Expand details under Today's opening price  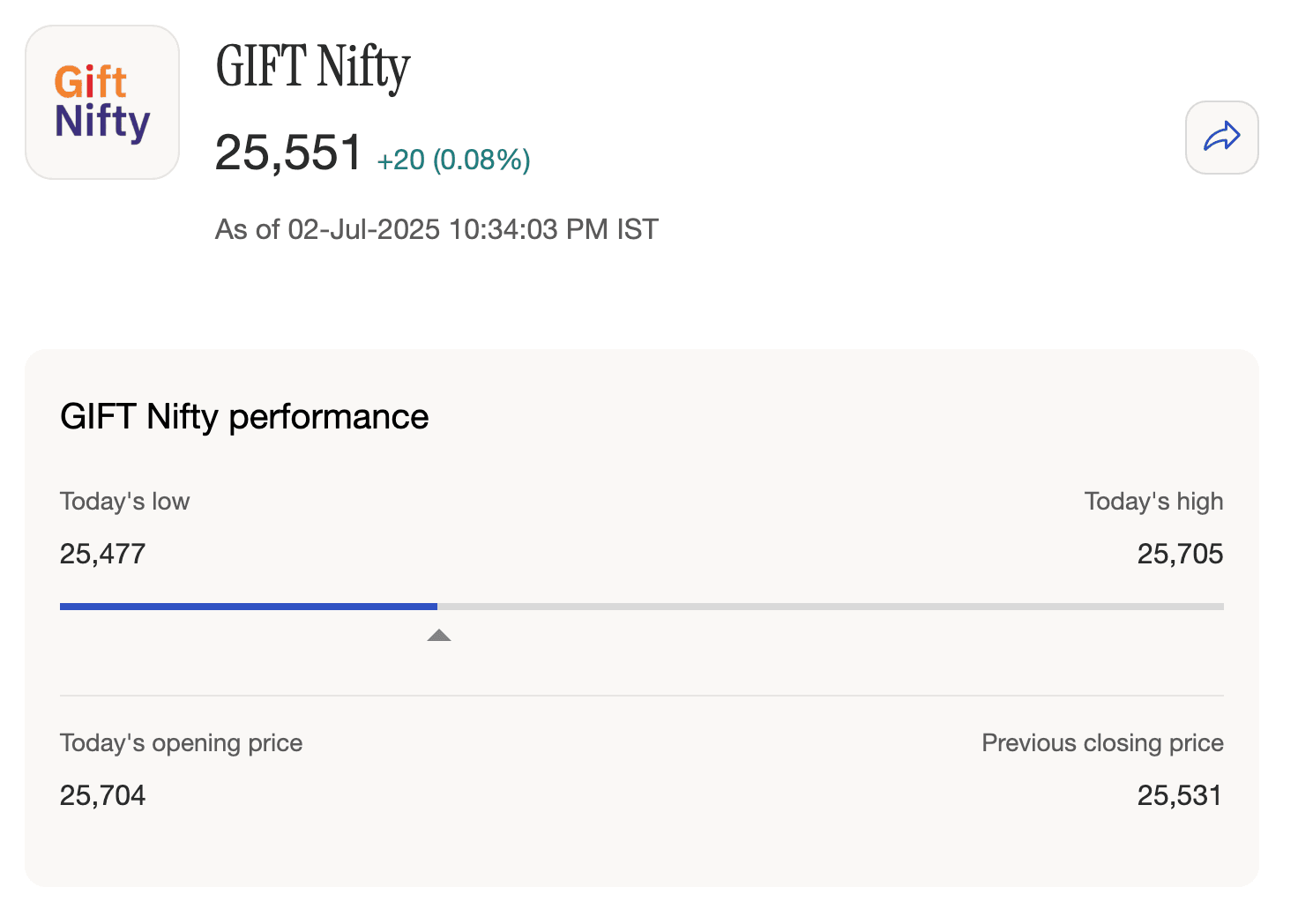[181, 742]
